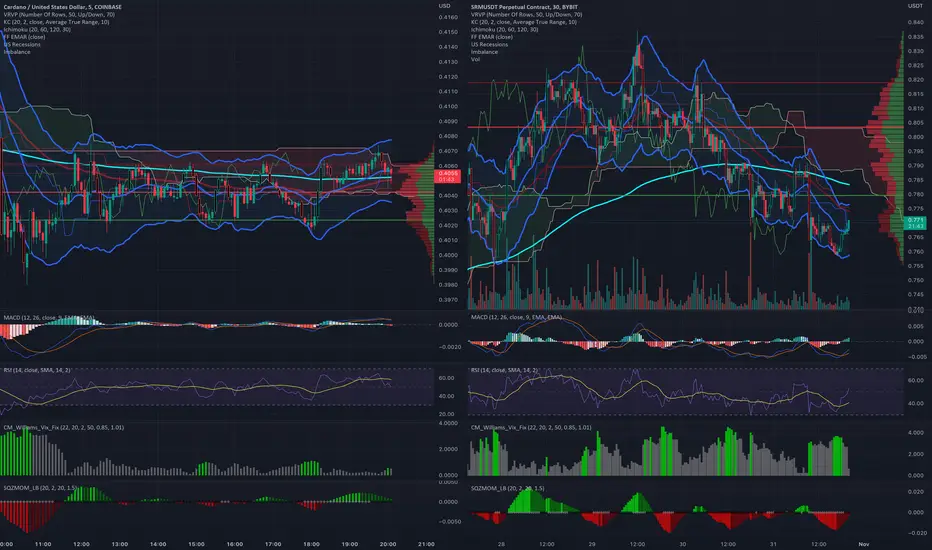Viewport: 932px width, 550px height.
Task: Click RSI pane label on SRMUSDT chart
Action: coord(505,370)
